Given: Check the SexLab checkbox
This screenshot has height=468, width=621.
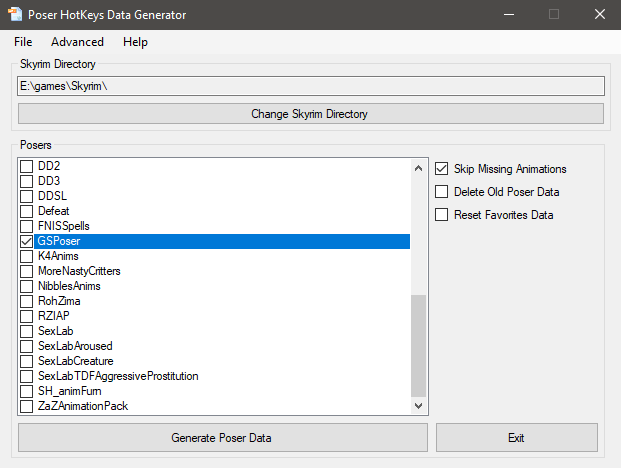Looking at the screenshot, I should [x=27, y=331].
